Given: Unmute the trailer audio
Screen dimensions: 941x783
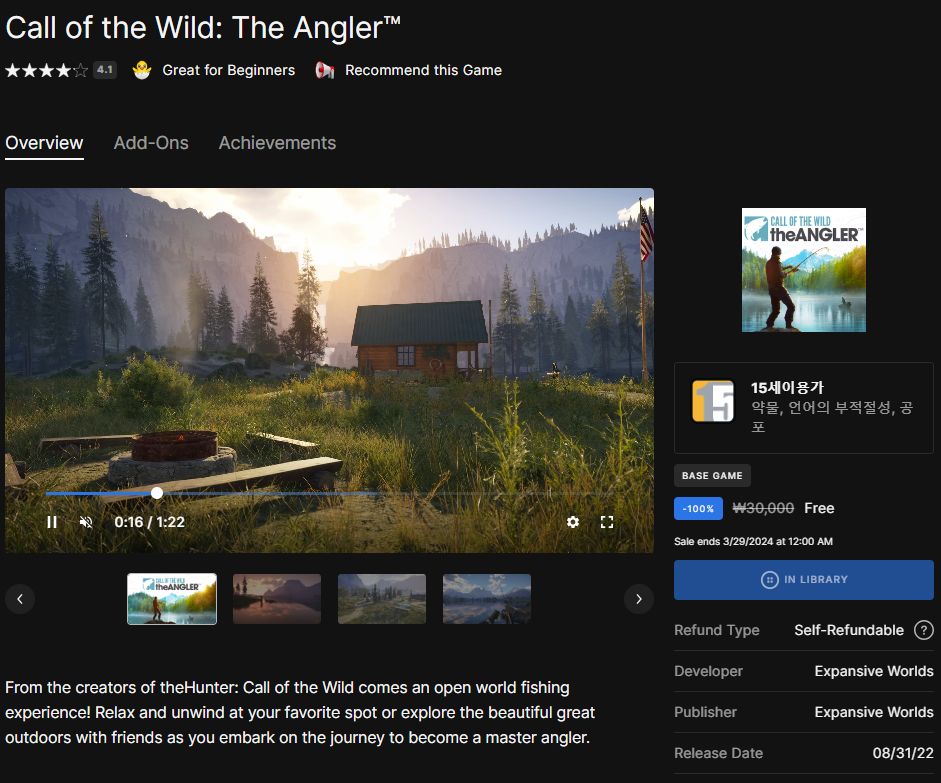Looking at the screenshot, I should click(x=86, y=522).
